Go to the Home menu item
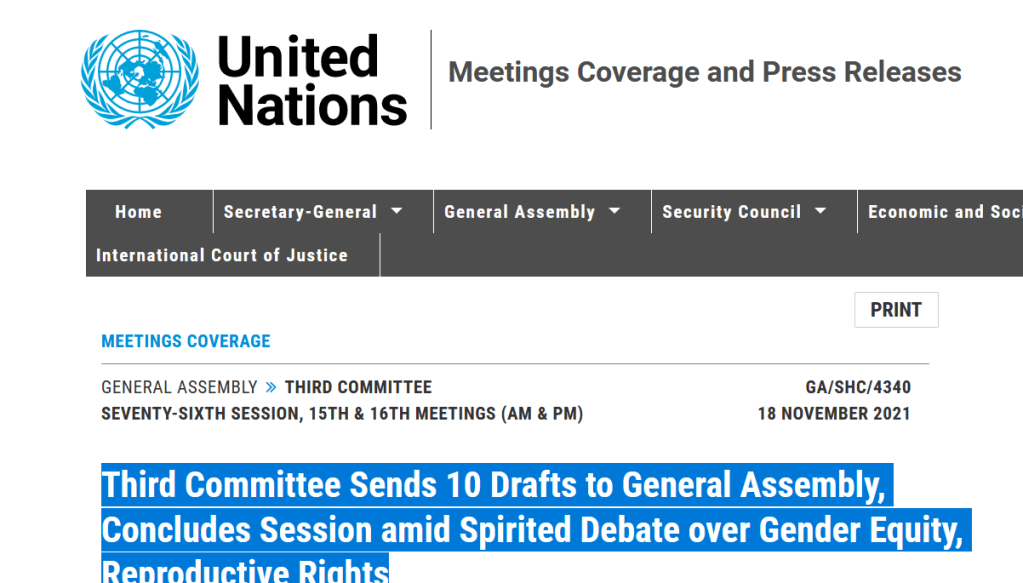Screen dimensions: 1023x583 pos(138,212)
